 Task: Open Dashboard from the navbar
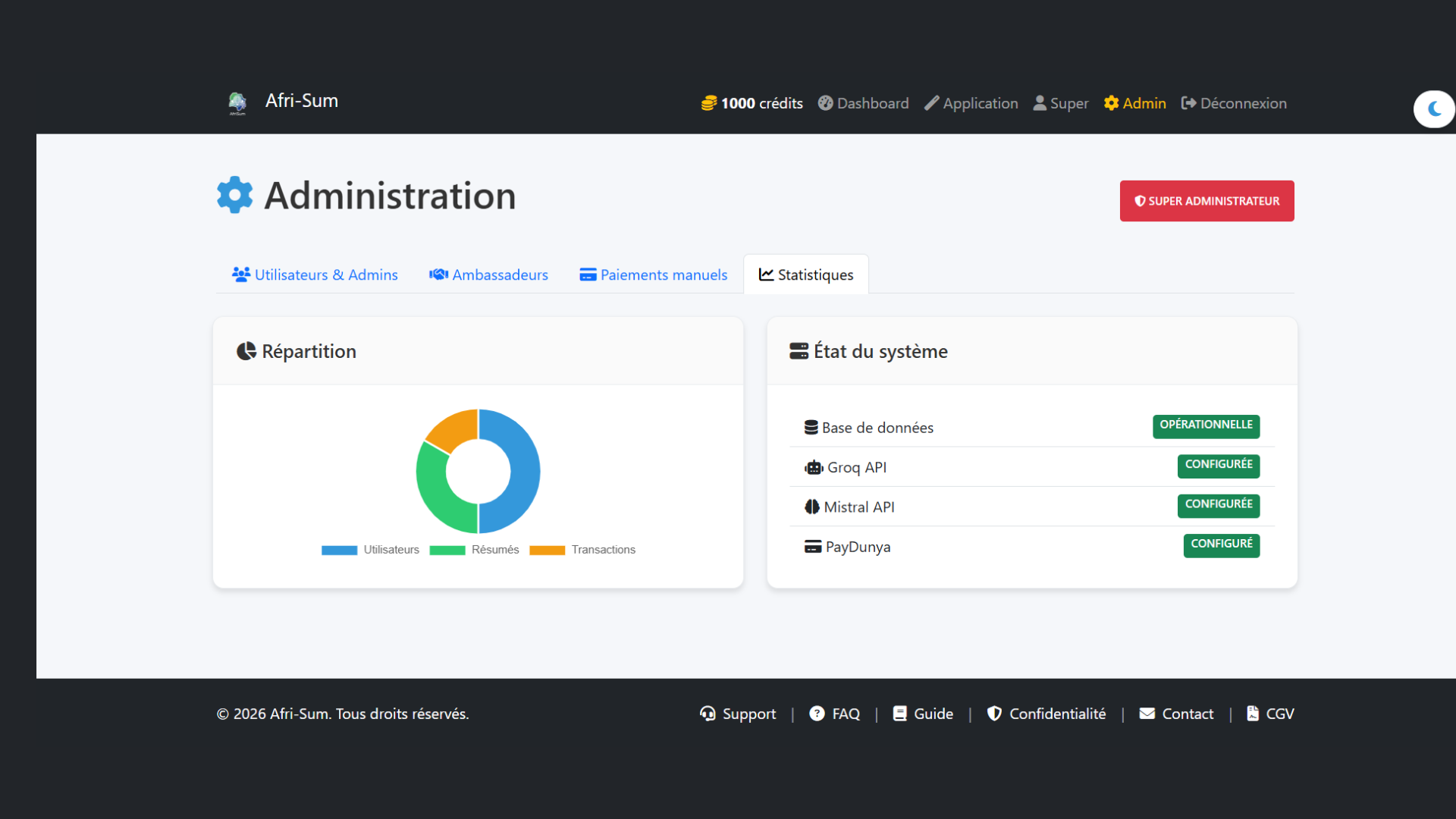(863, 103)
